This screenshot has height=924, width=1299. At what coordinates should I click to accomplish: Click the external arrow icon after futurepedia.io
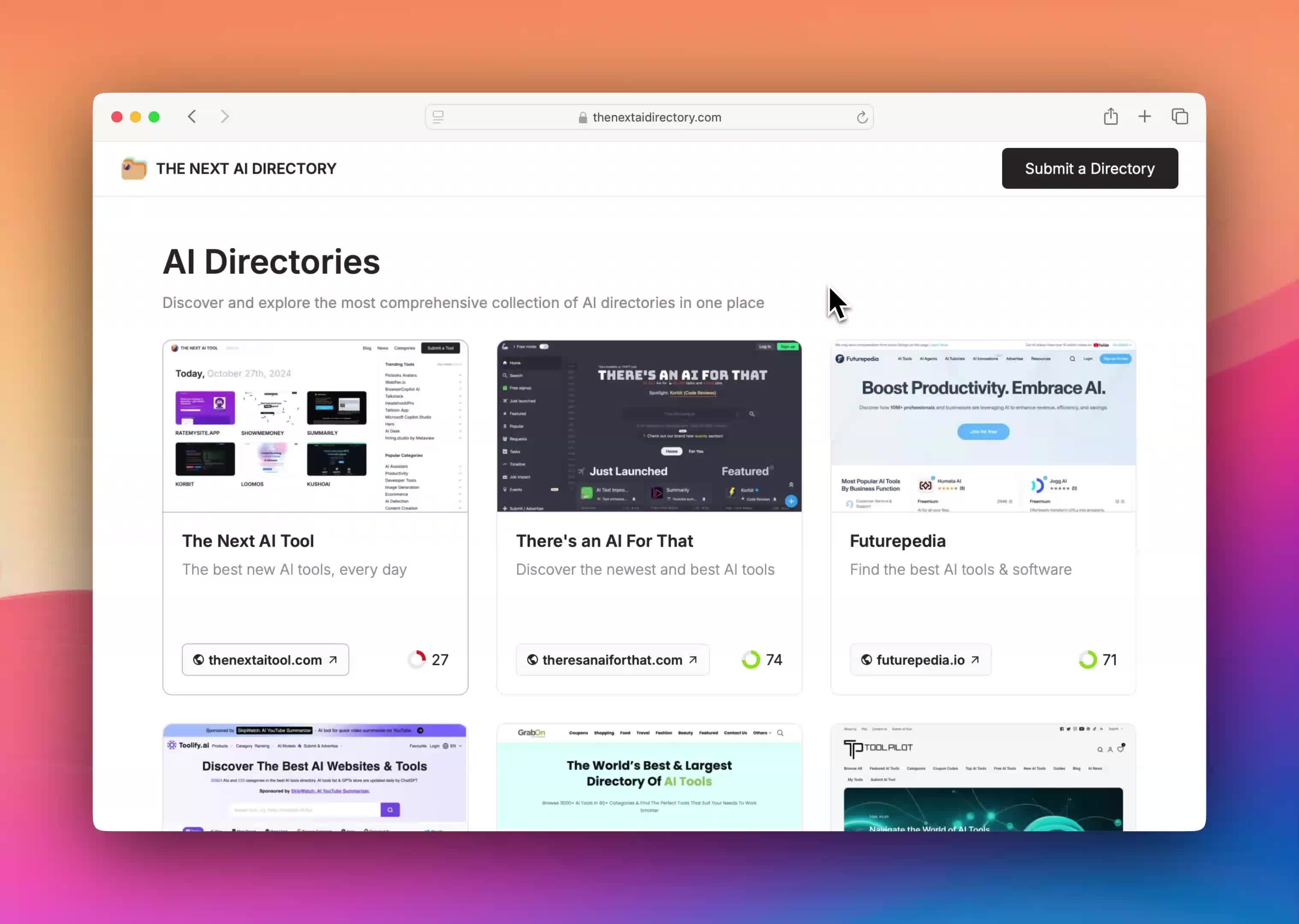click(975, 660)
